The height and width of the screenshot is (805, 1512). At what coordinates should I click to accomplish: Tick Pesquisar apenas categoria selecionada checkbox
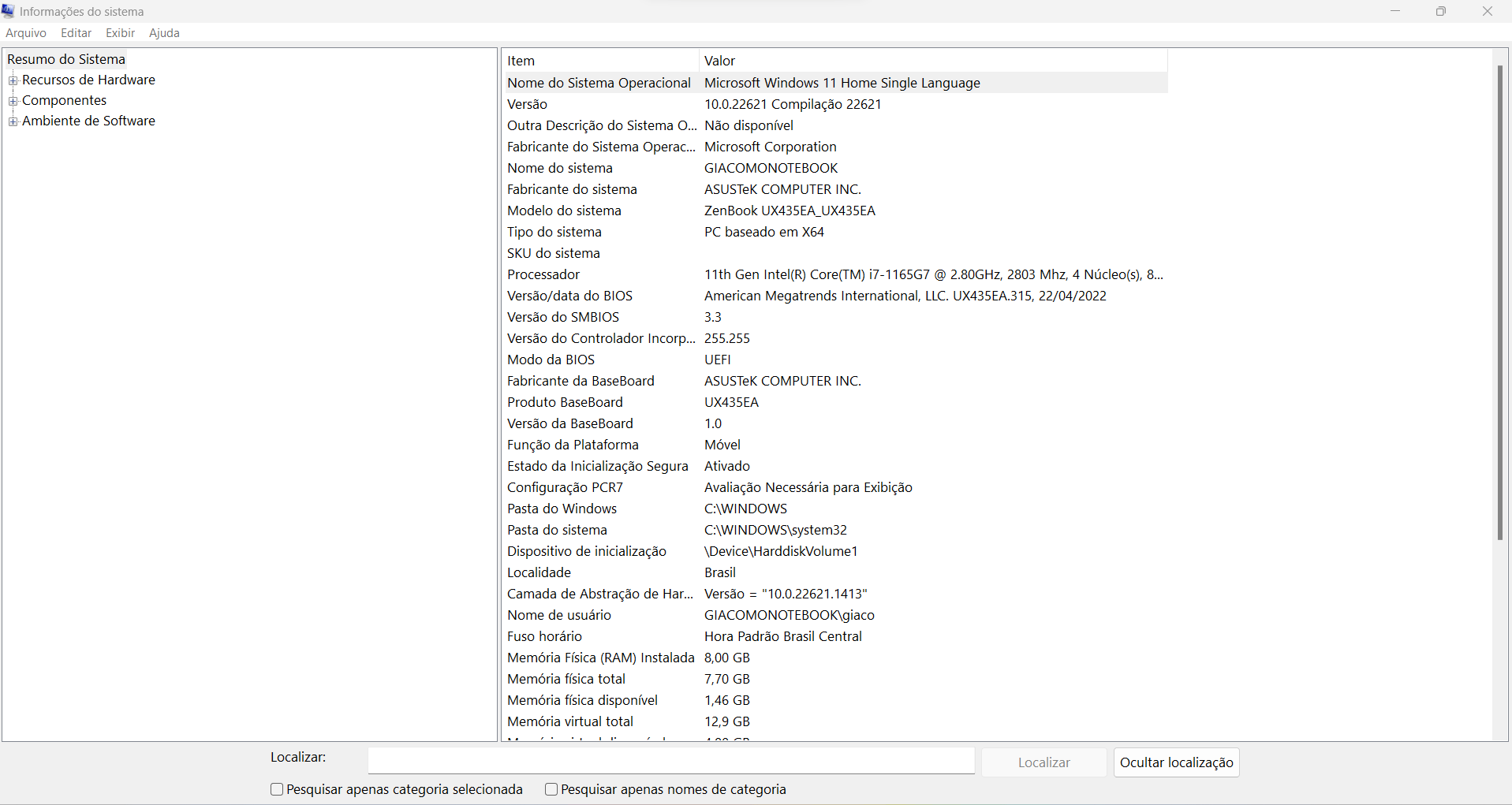(277, 789)
